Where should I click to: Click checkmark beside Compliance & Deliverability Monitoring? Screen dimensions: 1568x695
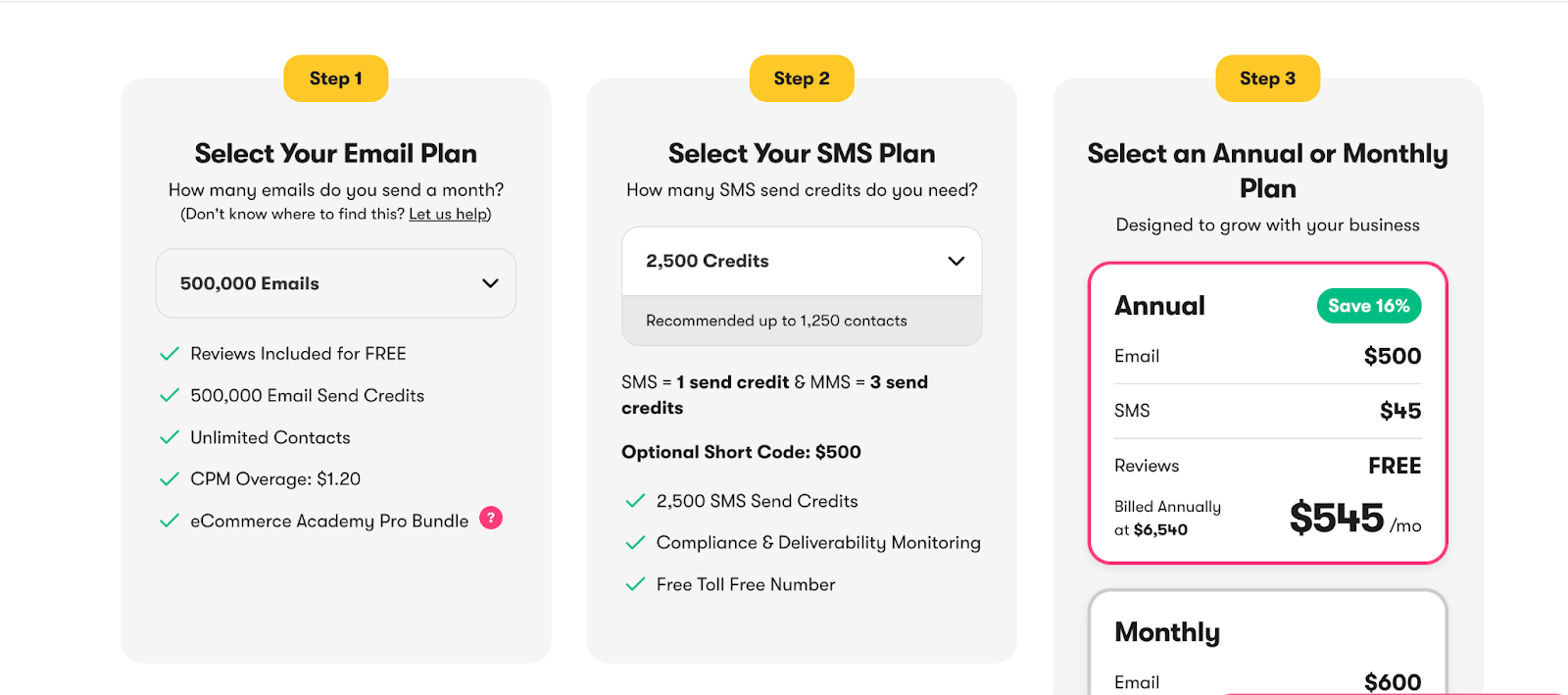(635, 543)
